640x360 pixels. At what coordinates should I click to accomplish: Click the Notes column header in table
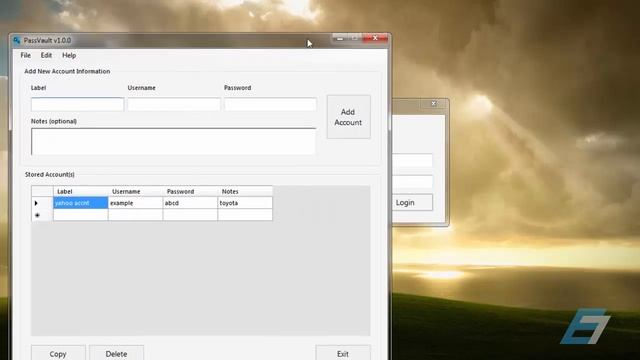tap(245, 191)
